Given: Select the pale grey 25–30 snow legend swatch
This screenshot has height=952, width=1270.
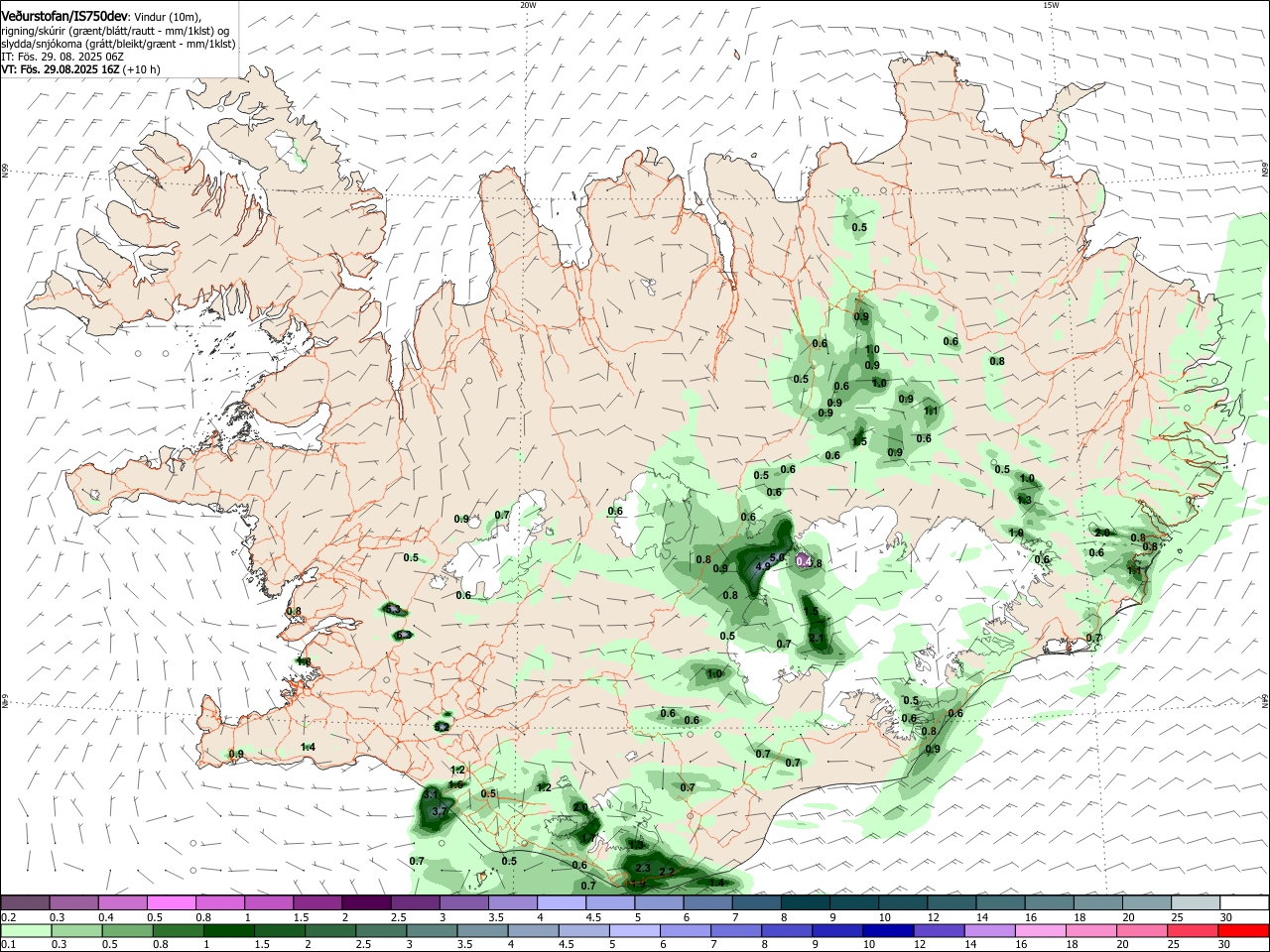Looking at the screenshot, I should pos(1196,902).
